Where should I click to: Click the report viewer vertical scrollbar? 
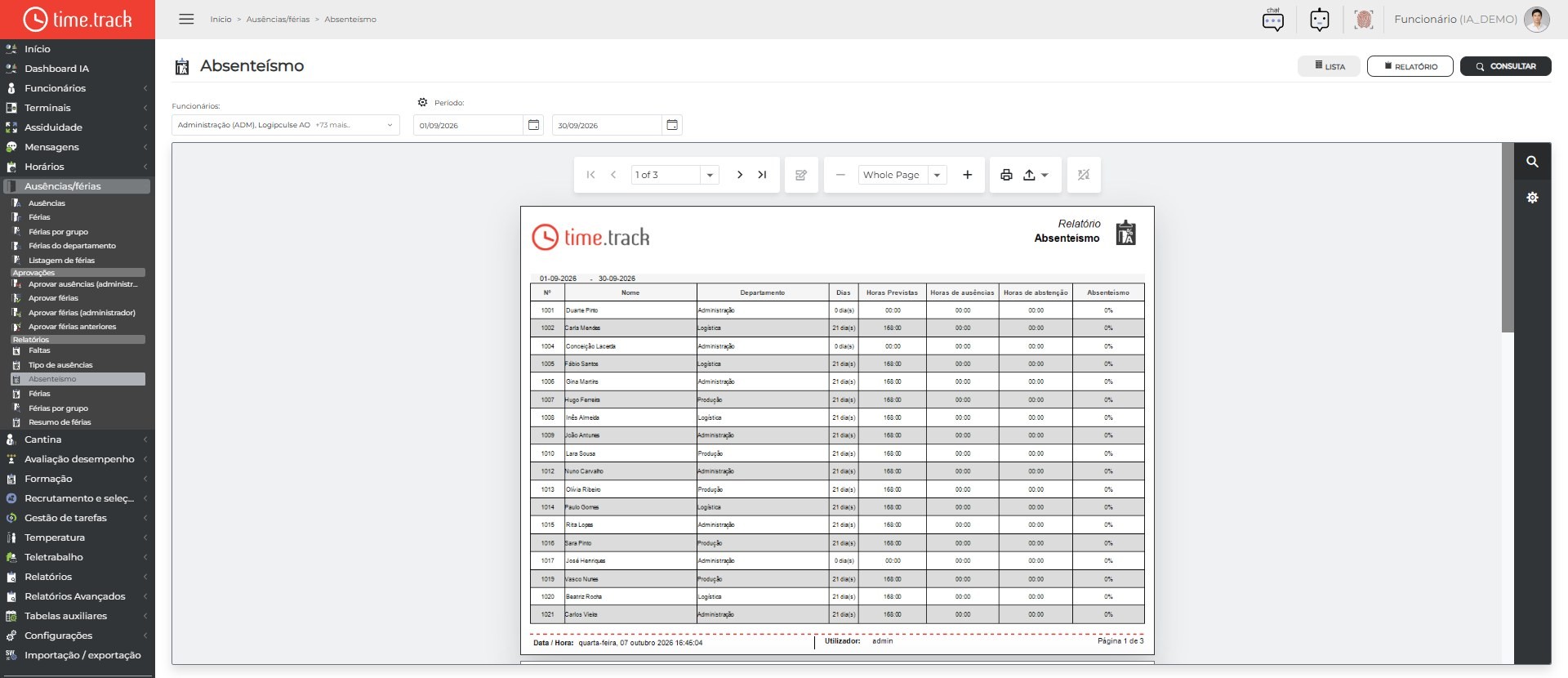click(x=1508, y=238)
